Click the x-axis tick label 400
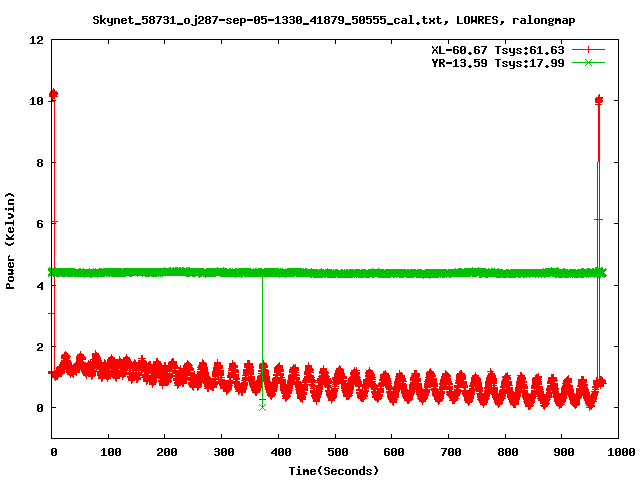Image resolution: width=640 pixels, height=480 pixels. pos(281,452)
